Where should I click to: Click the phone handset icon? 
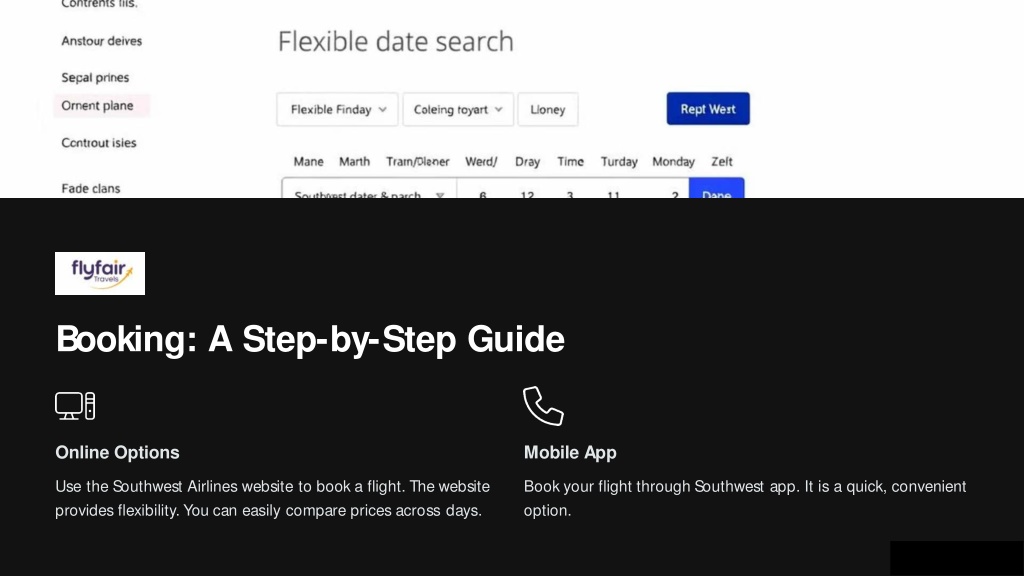543,406
